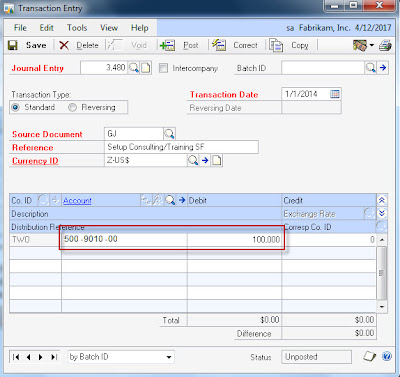Click the Transaction Date field 1/1/2014

click(305, 94)
